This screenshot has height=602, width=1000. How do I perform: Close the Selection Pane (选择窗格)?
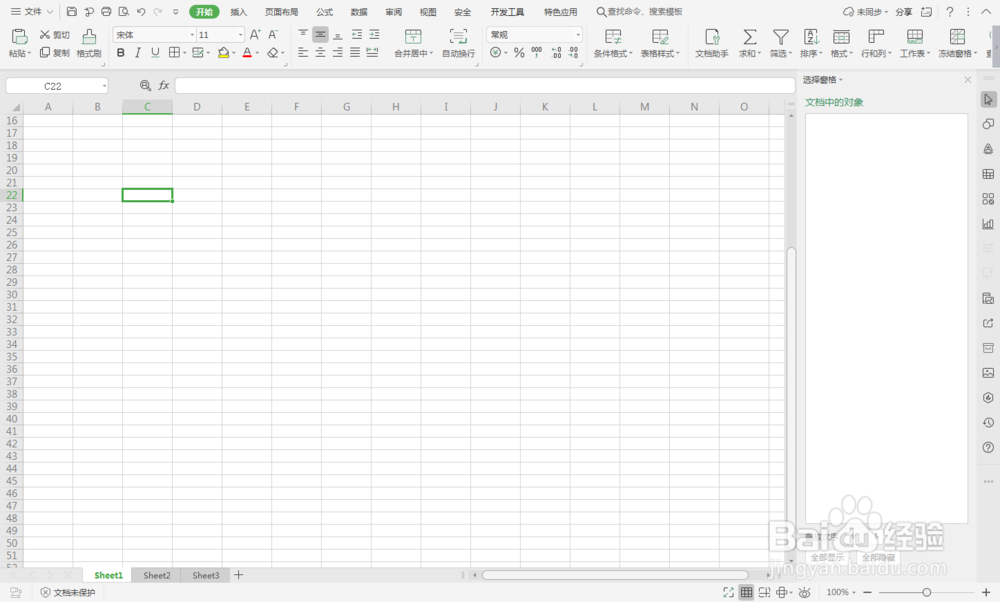click(x=967, y=80)
